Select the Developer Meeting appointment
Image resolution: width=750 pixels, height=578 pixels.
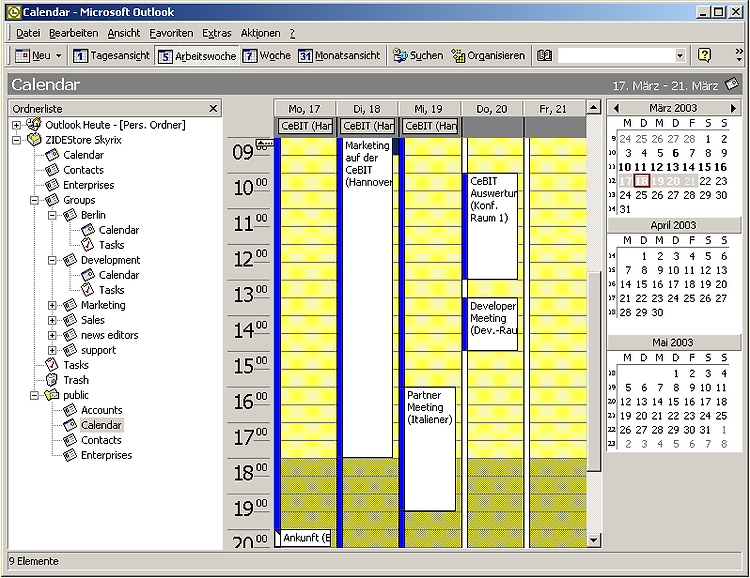tap(492, 324)
